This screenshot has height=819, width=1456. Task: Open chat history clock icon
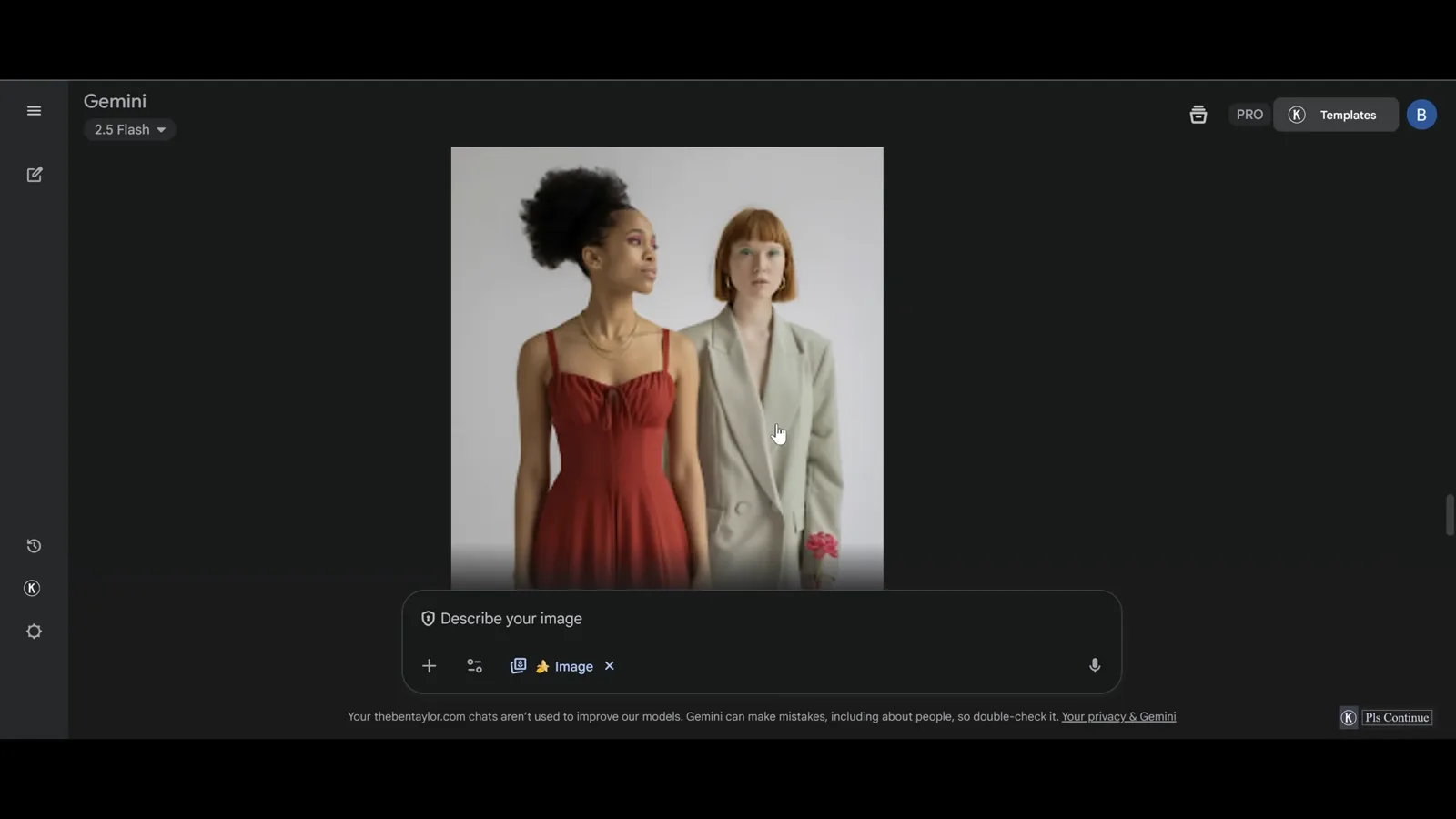click(34, 546)
